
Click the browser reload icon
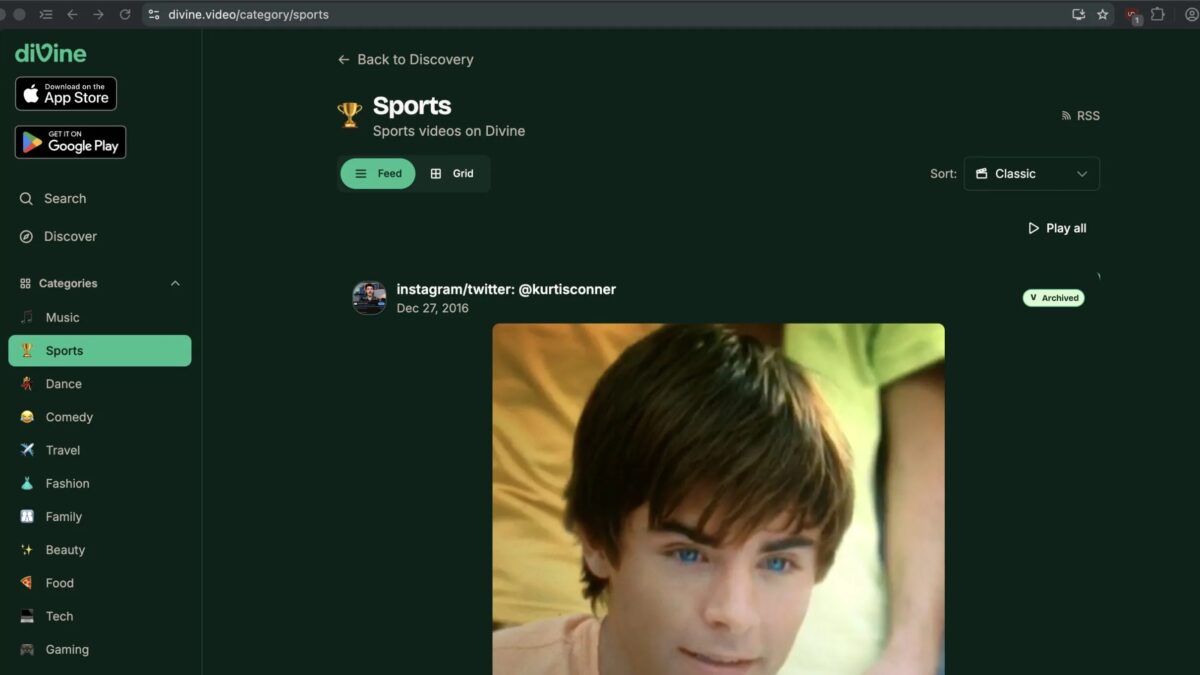[x=125, y=15]
